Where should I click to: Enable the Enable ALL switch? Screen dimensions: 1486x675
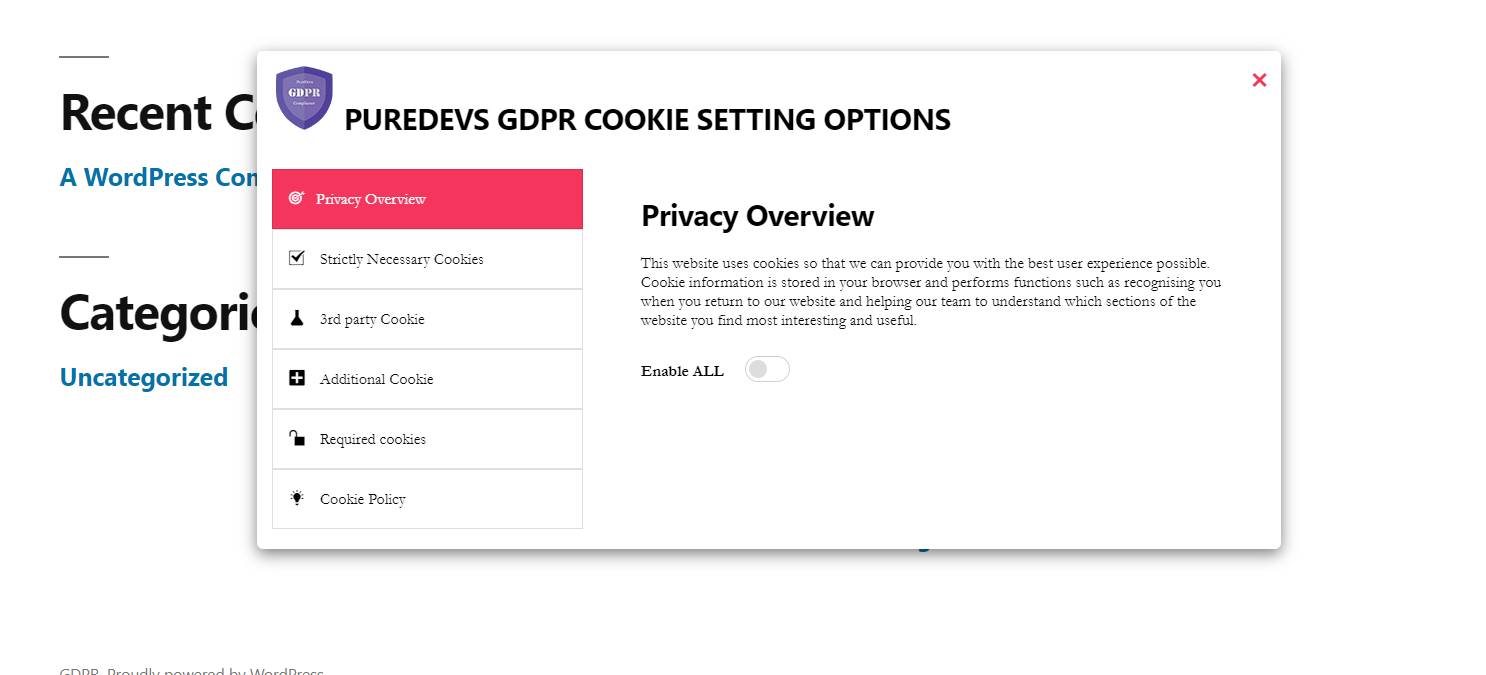(767, 369)
